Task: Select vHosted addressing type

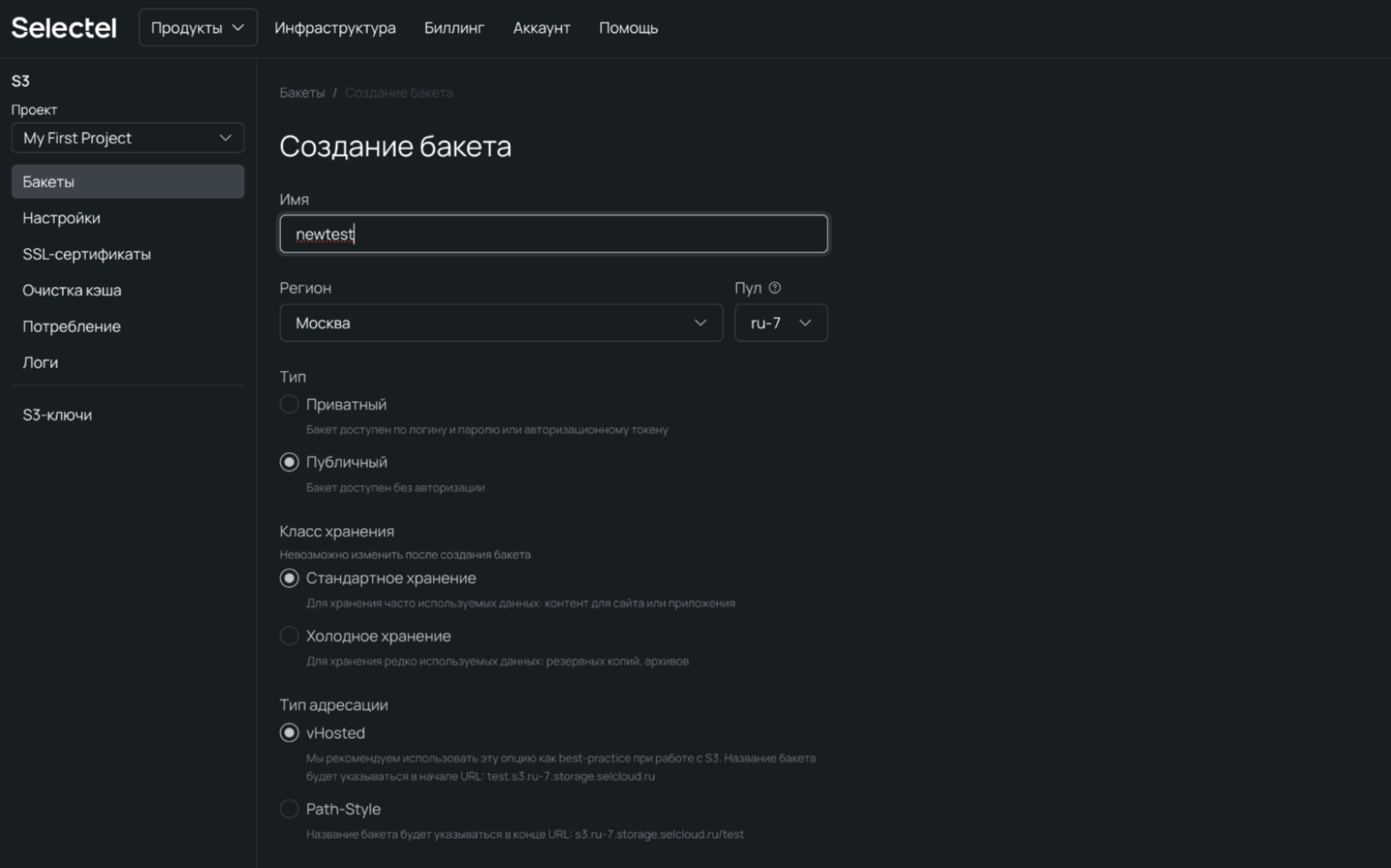Action: (289, 733)
